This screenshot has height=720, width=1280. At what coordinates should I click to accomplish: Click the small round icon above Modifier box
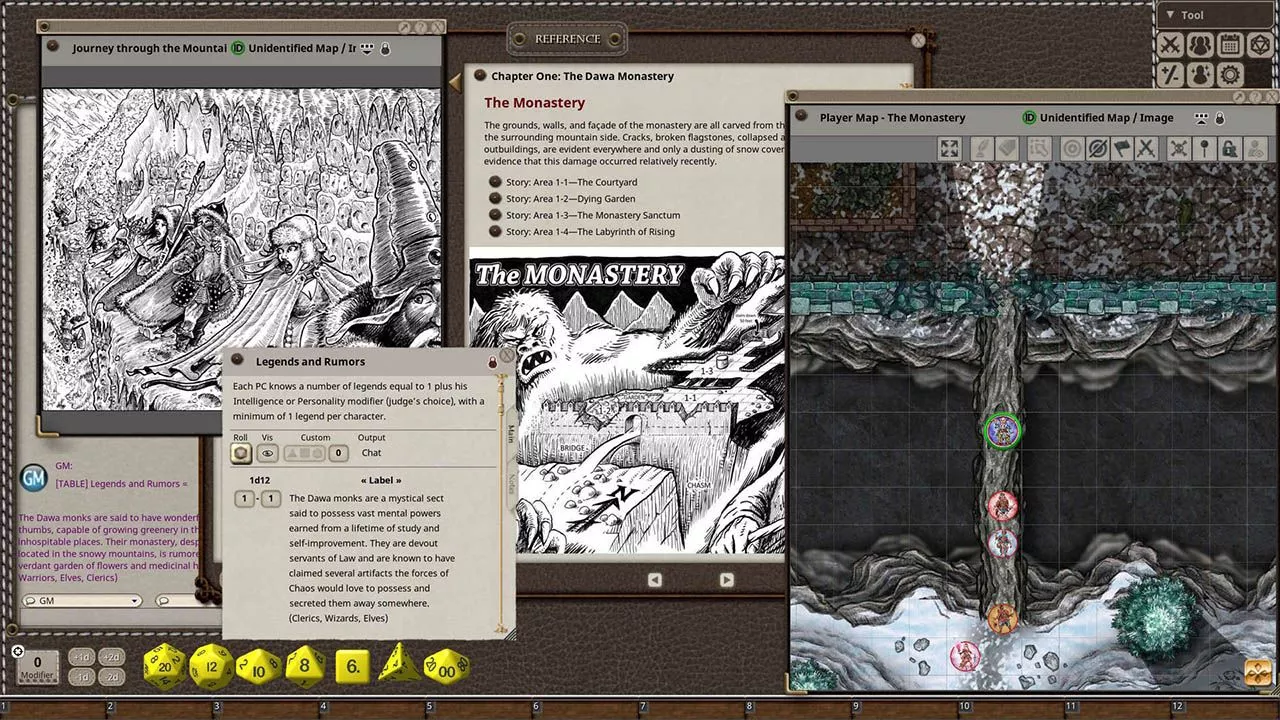click(18, 651)
